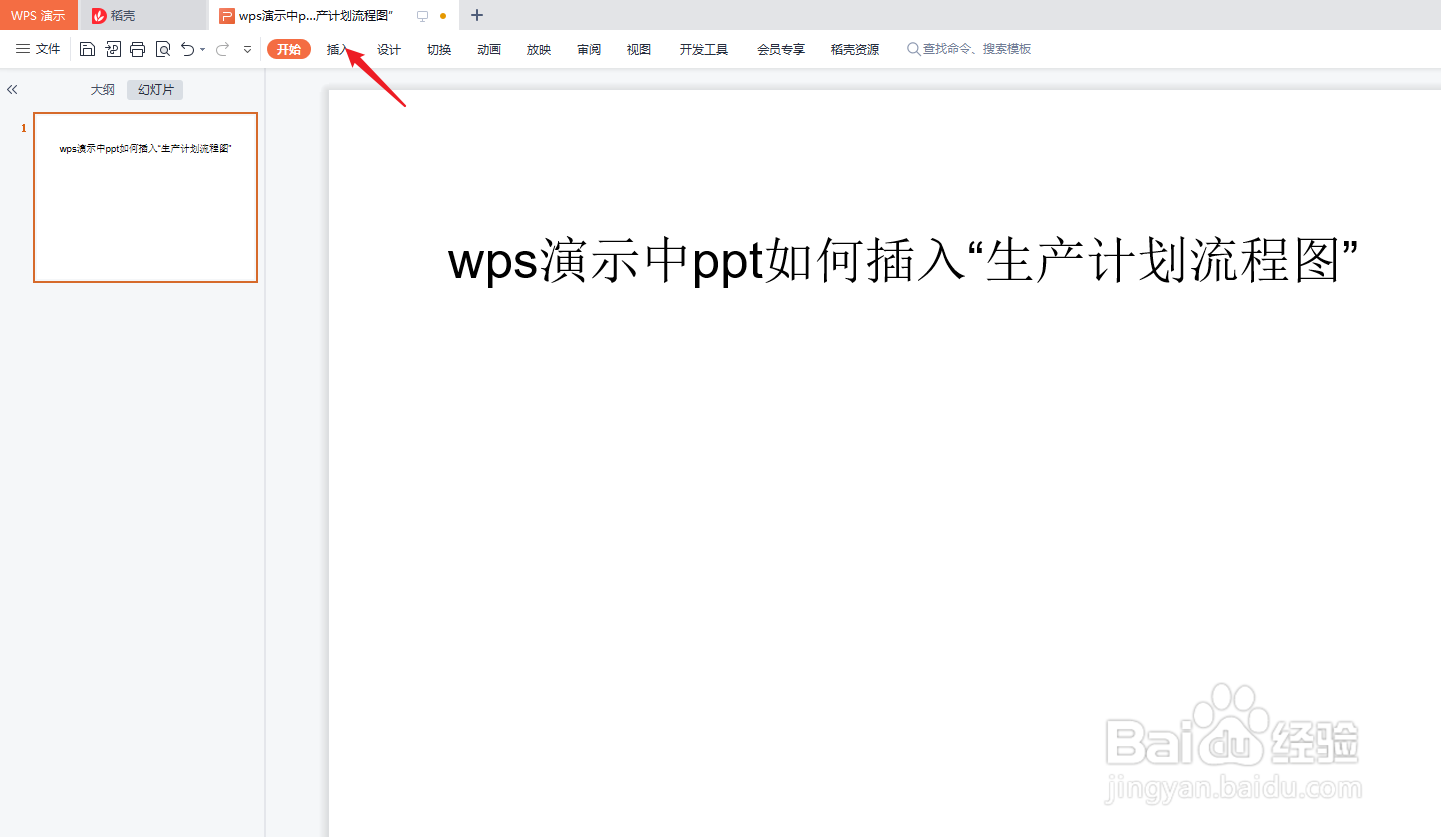Open Print Preview icon
The height and width of the screenshot is (837, 1441).
163,49
